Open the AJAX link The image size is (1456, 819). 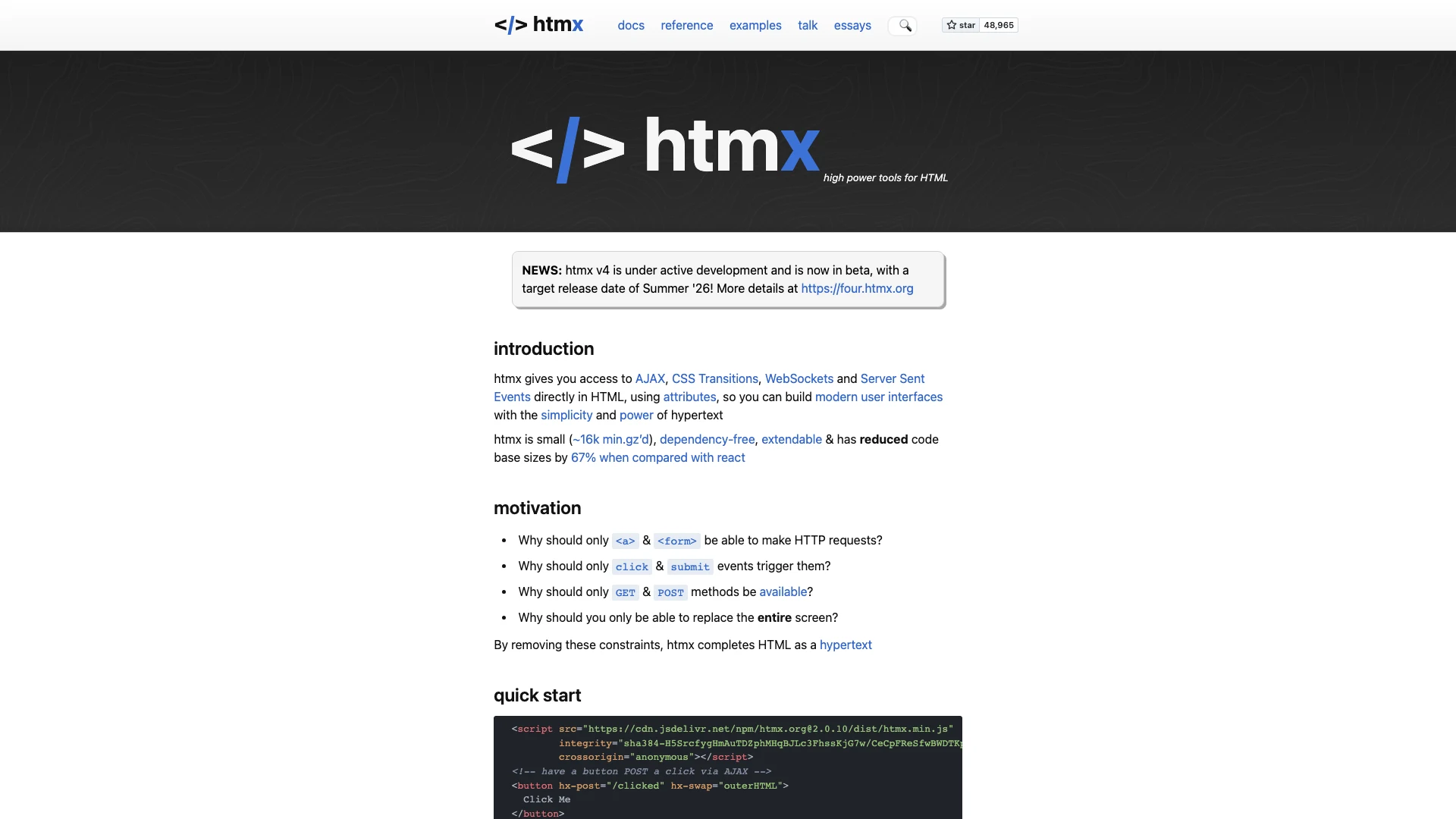coord(650,378)
